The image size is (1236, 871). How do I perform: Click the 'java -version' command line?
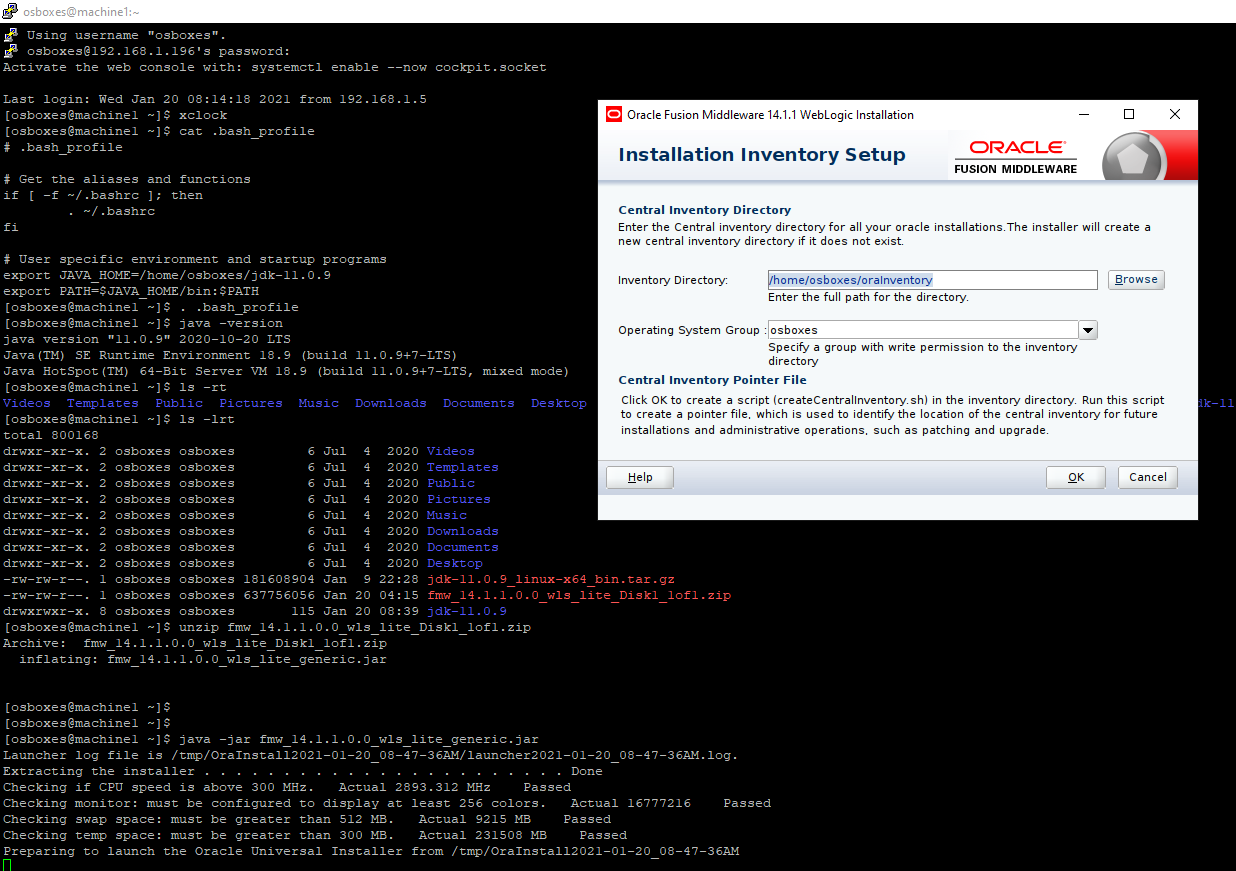pyautogui.click(x=143, y=323)
